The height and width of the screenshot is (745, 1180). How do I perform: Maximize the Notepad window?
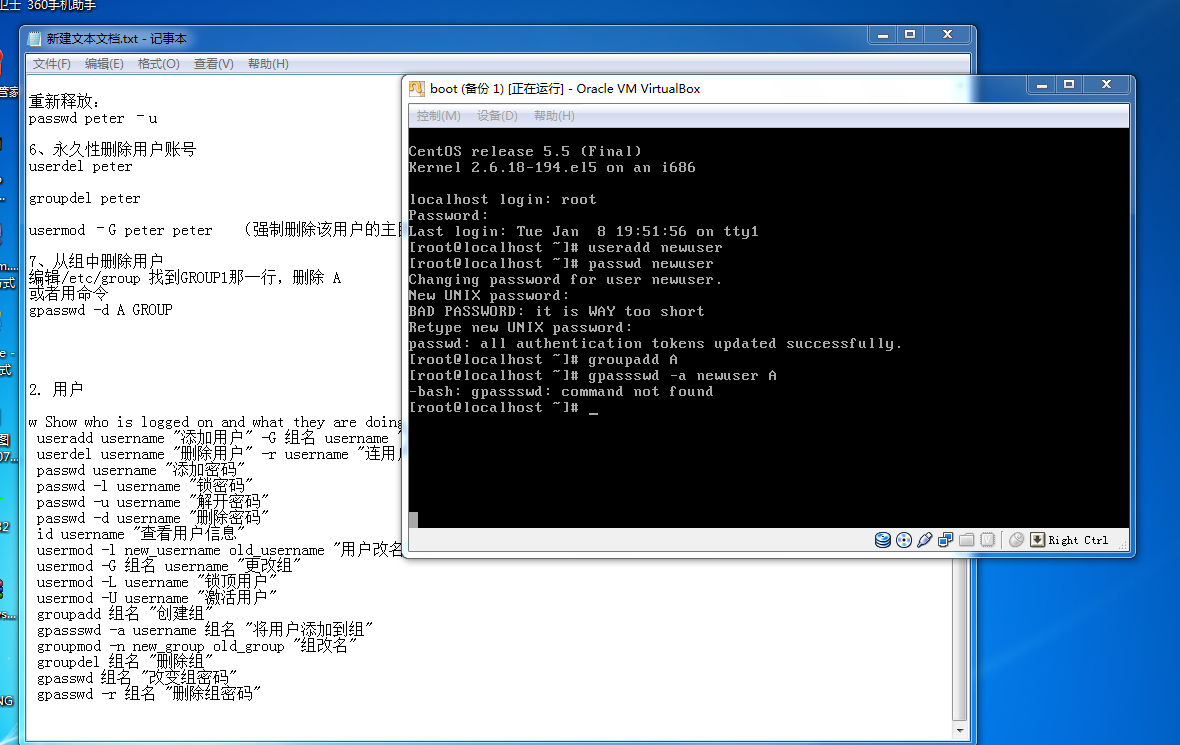[x=910, y=35]
